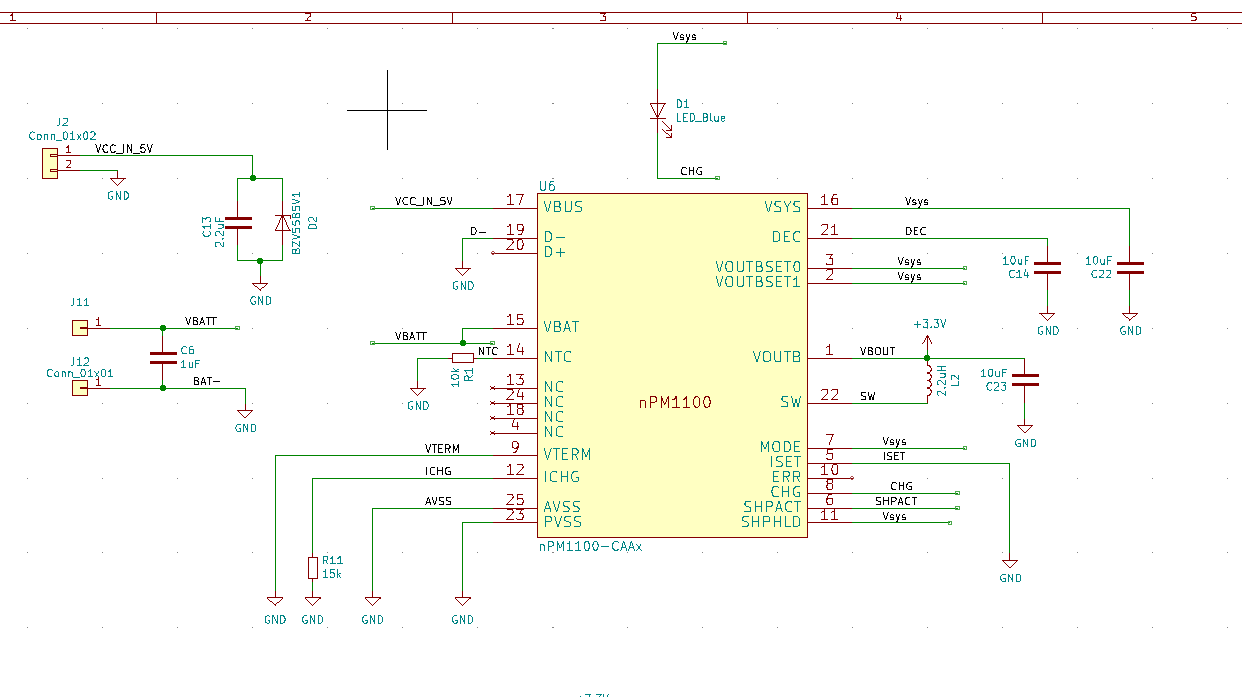This screenshot has width=1242, height=697.
Task: Select the Vsys label on the MODE pin wire
Action: 894,442
